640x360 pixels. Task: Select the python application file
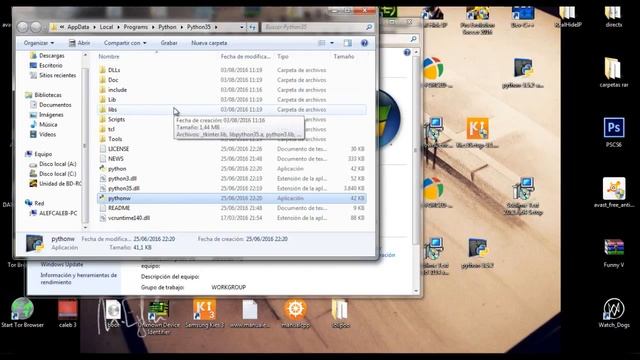tap(117, 169)
